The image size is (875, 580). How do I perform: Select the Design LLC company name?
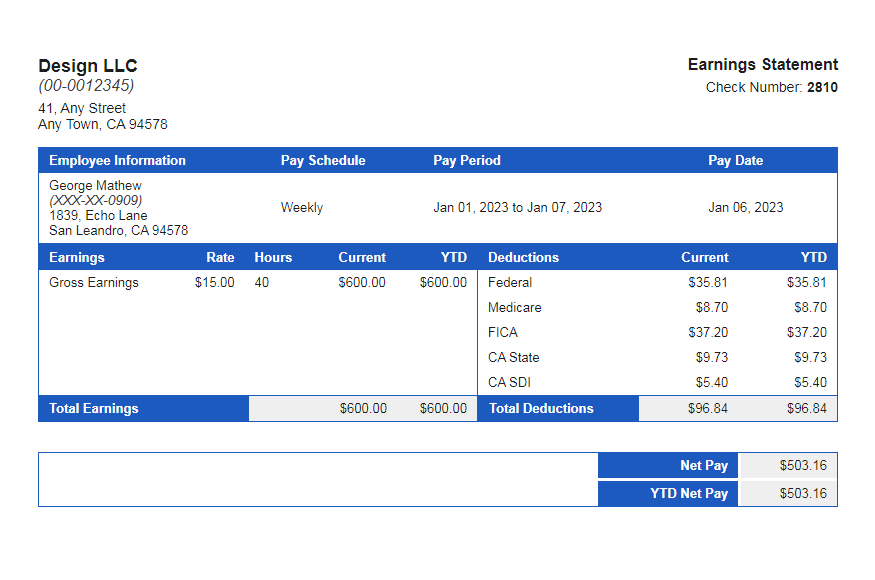(88, 65)
